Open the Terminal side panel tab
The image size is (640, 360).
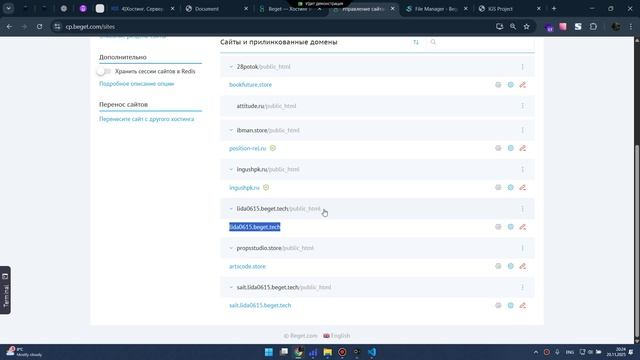[x=5, y=290]
